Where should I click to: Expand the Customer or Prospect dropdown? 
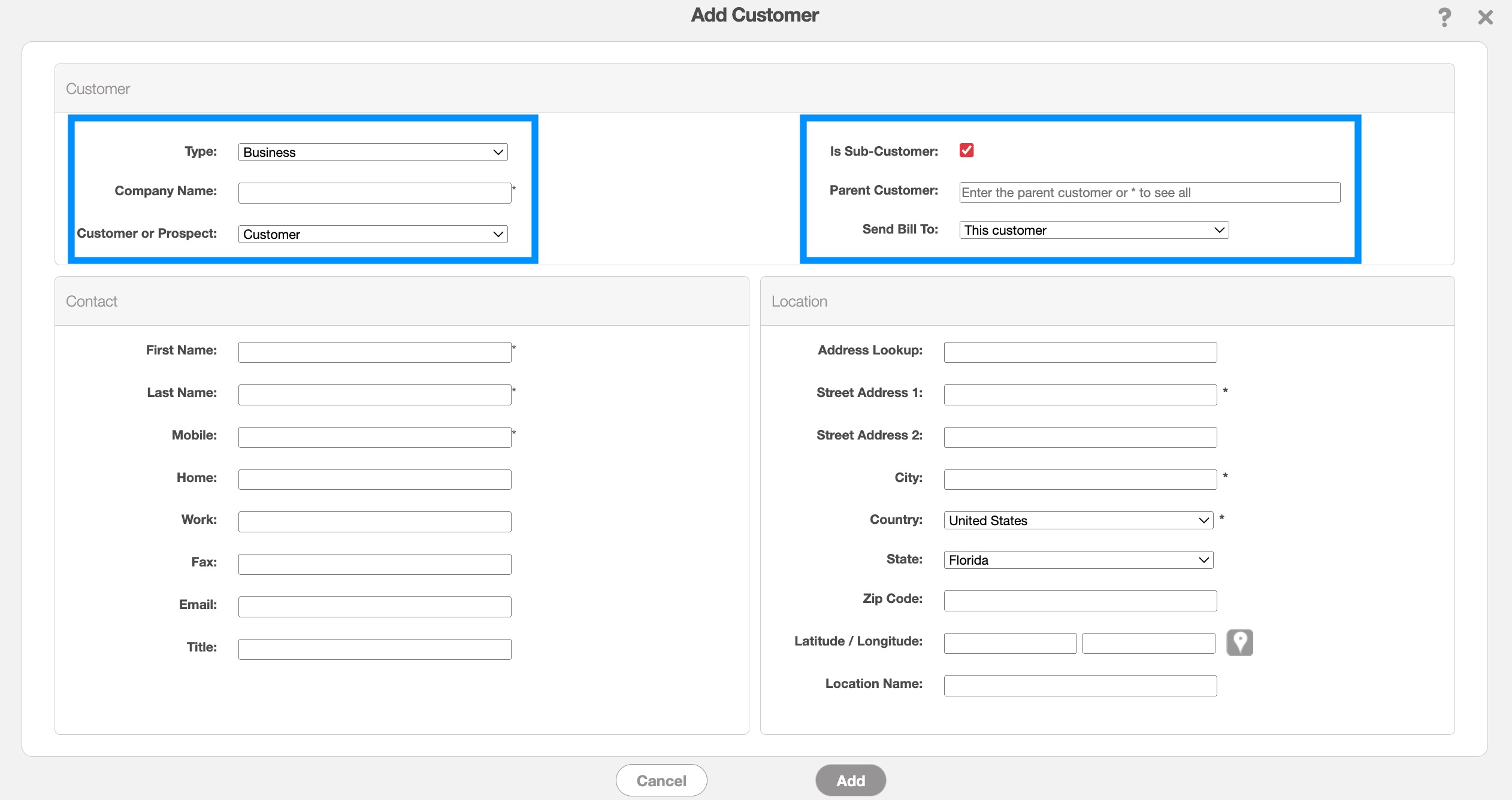click(373, 234)
